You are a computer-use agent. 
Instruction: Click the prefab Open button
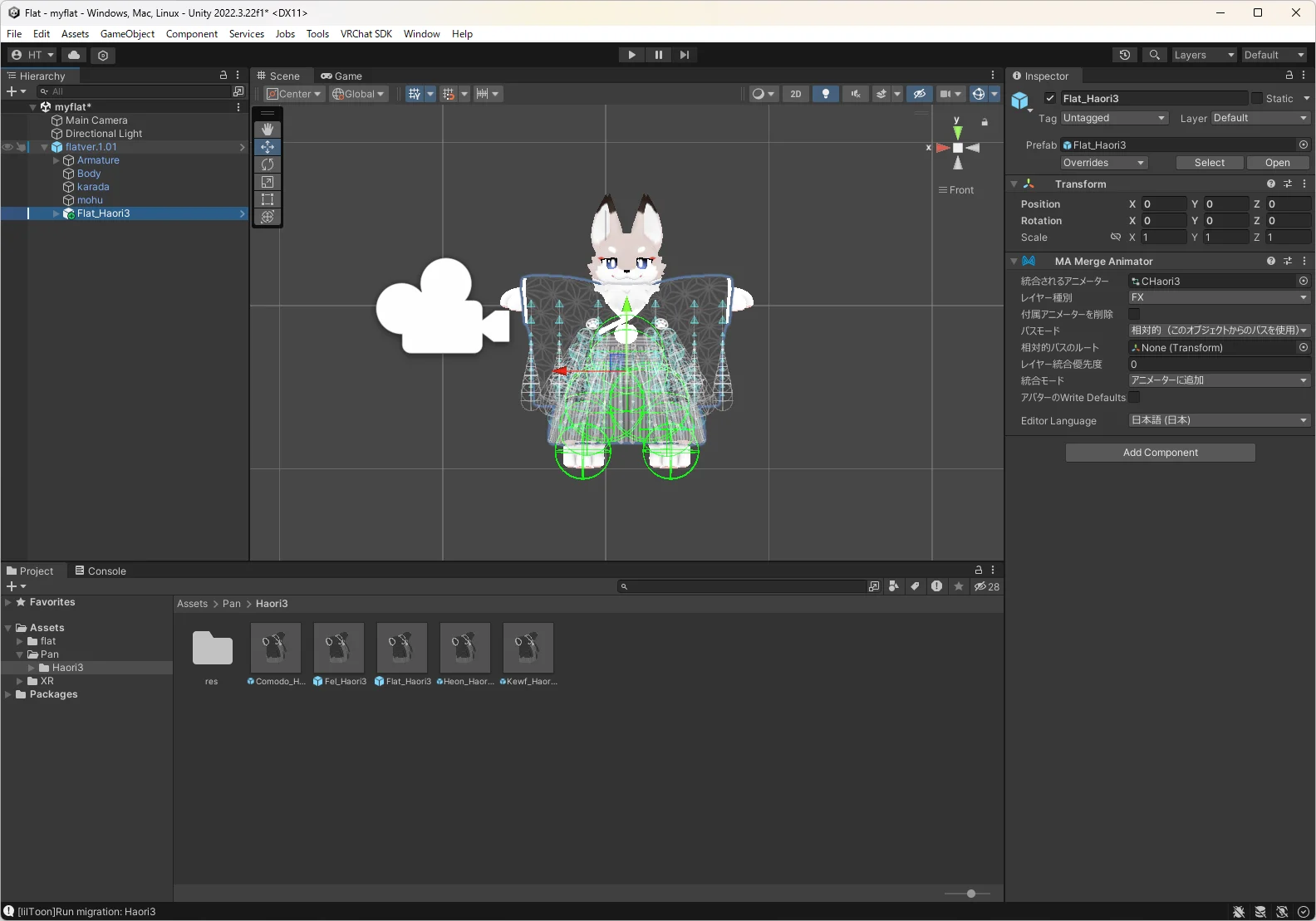click(1278, 163)
